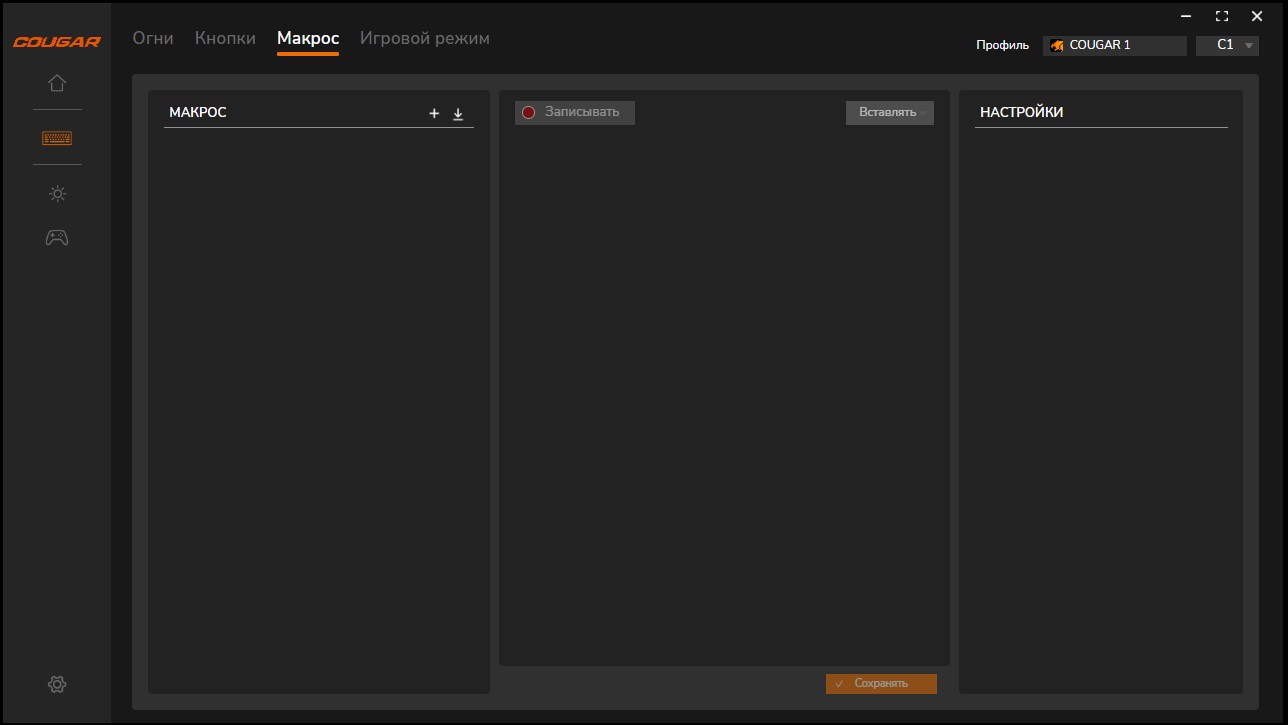Minimize the COUGAR window

1186,16
